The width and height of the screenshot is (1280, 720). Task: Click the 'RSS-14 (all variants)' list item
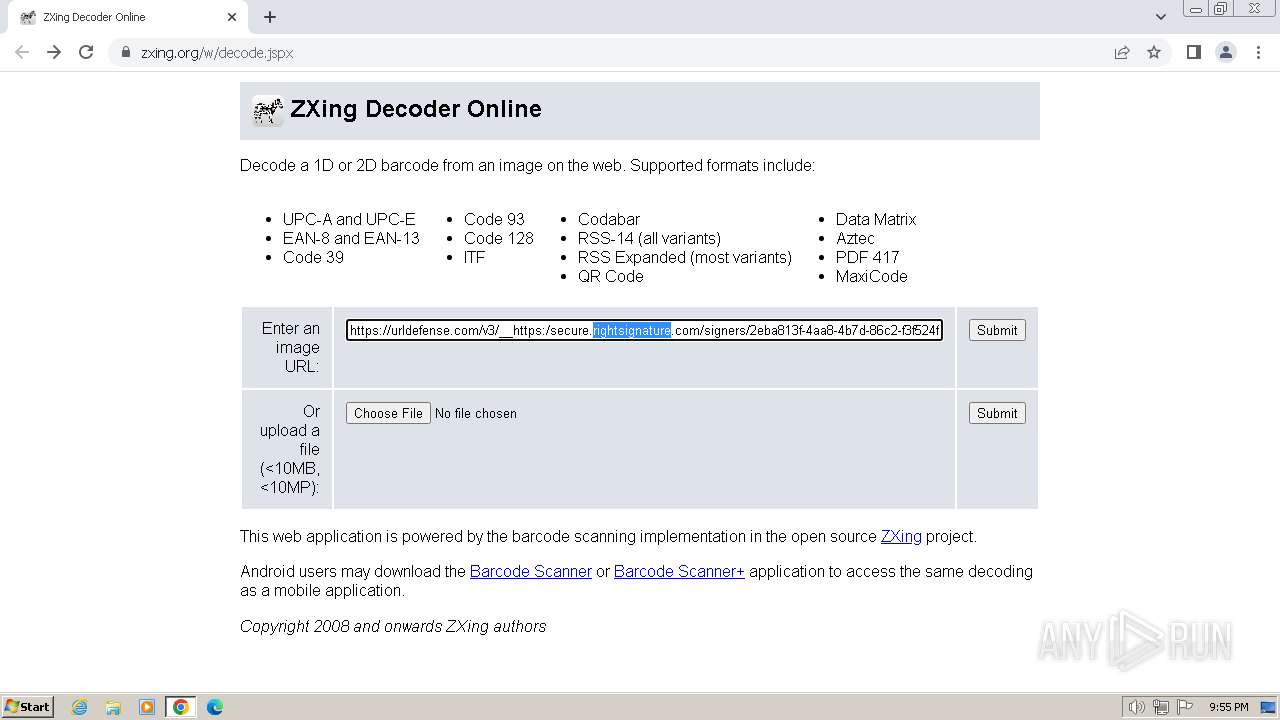tap(649, 238)
